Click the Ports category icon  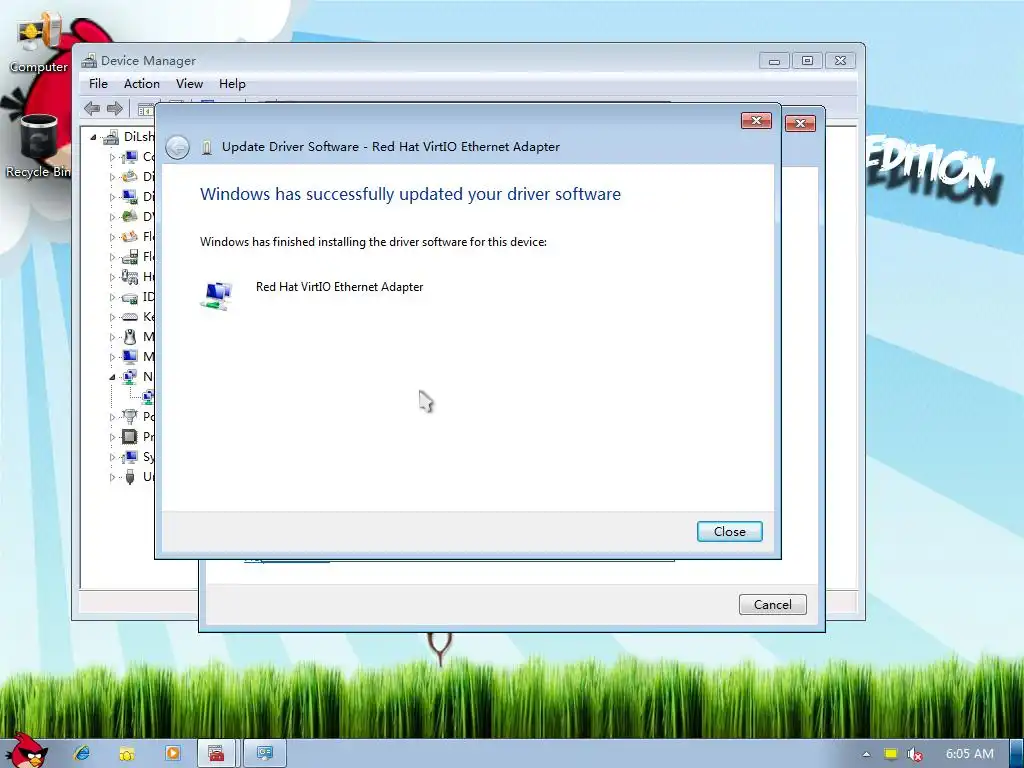coord(130,417)
